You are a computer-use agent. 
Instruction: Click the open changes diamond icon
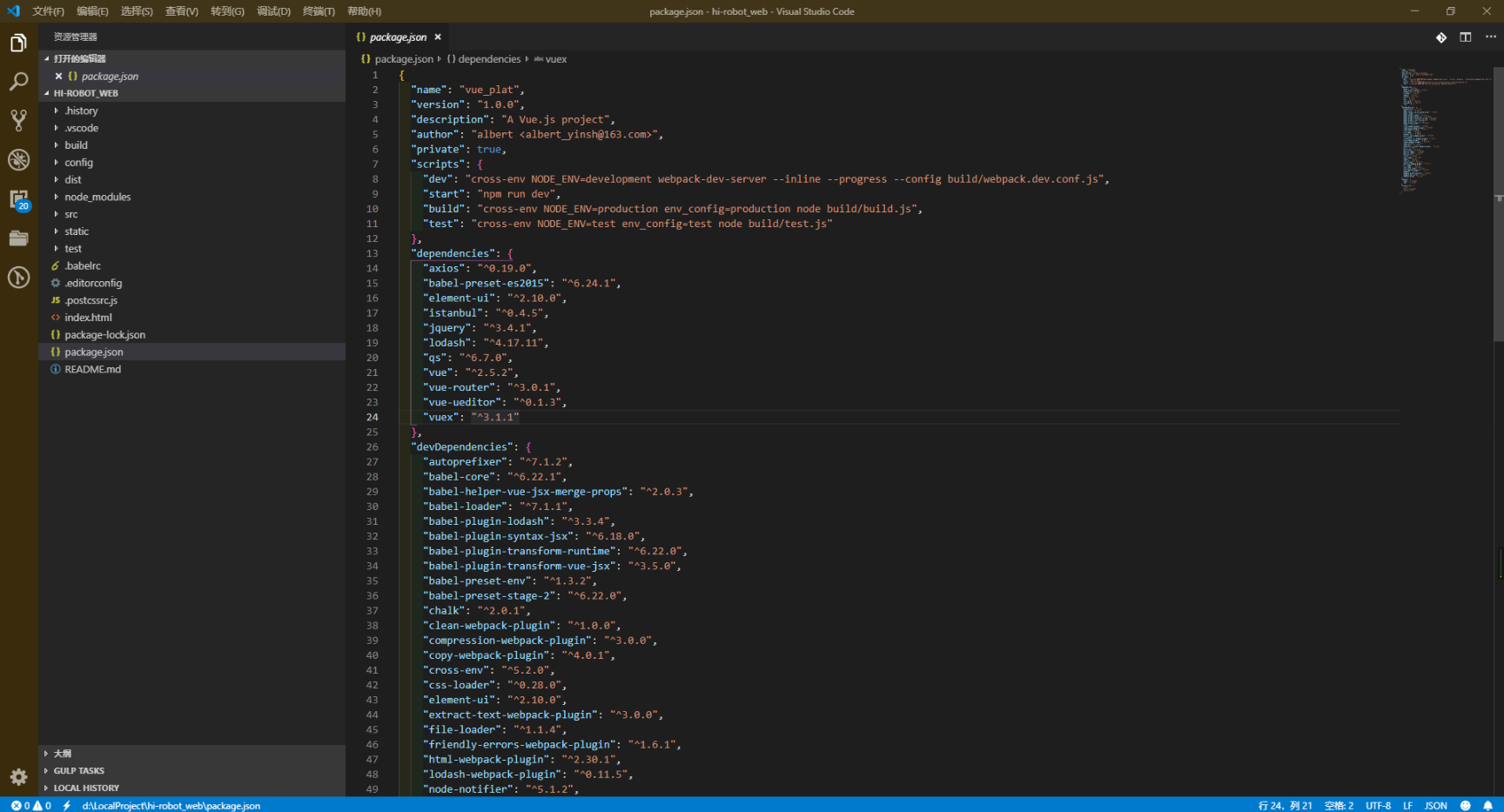click(x=1441, y=37)
